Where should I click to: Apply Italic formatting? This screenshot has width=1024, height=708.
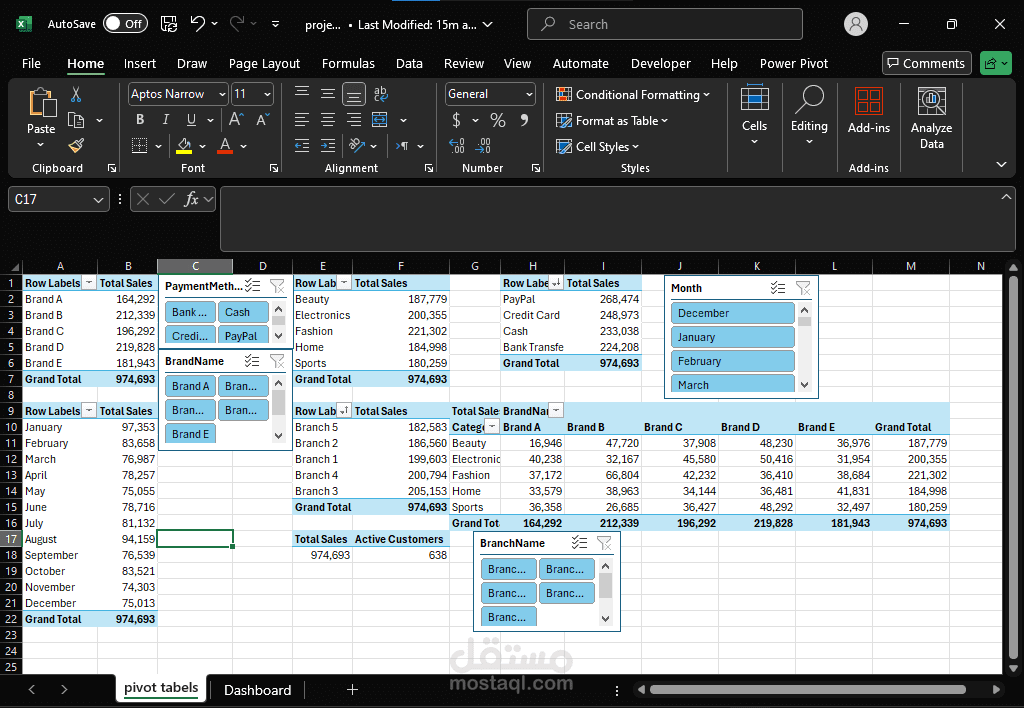point(166,120)
